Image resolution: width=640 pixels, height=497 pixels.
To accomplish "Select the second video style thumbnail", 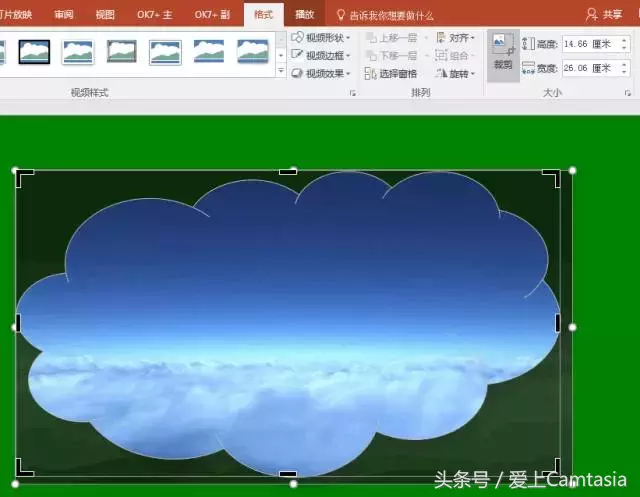I will coord(78,52).
